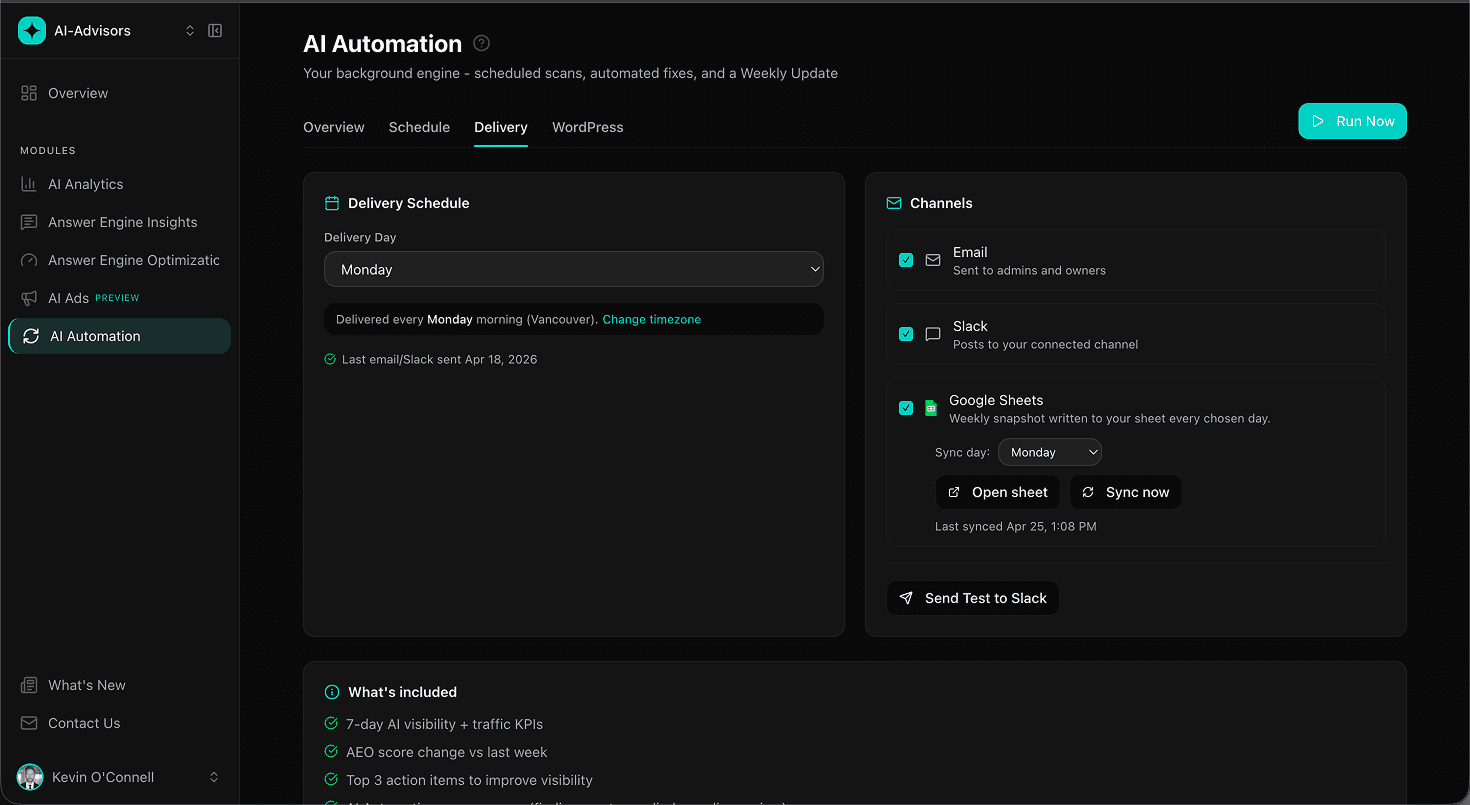Click the info icon beside What's included
This screenshot has height=805, width=1470.
pos(332,692)
